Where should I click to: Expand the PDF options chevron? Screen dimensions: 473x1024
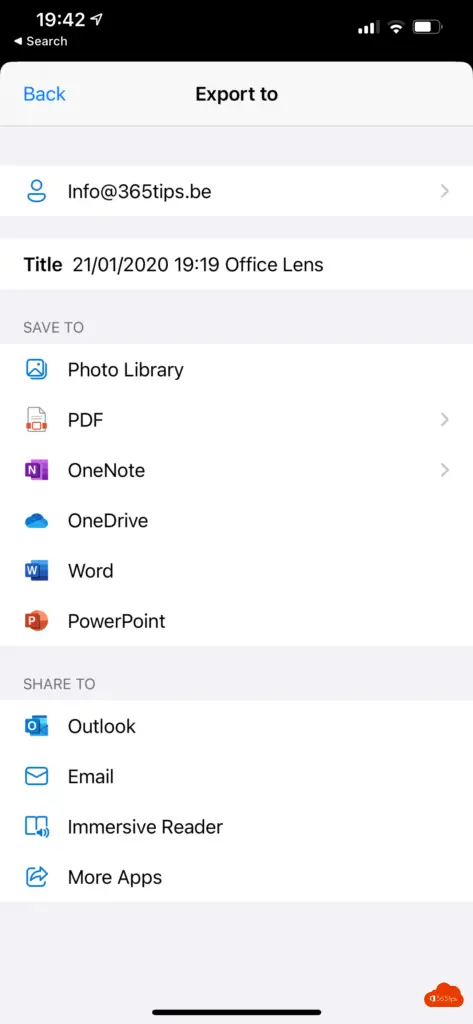[445, 419]
